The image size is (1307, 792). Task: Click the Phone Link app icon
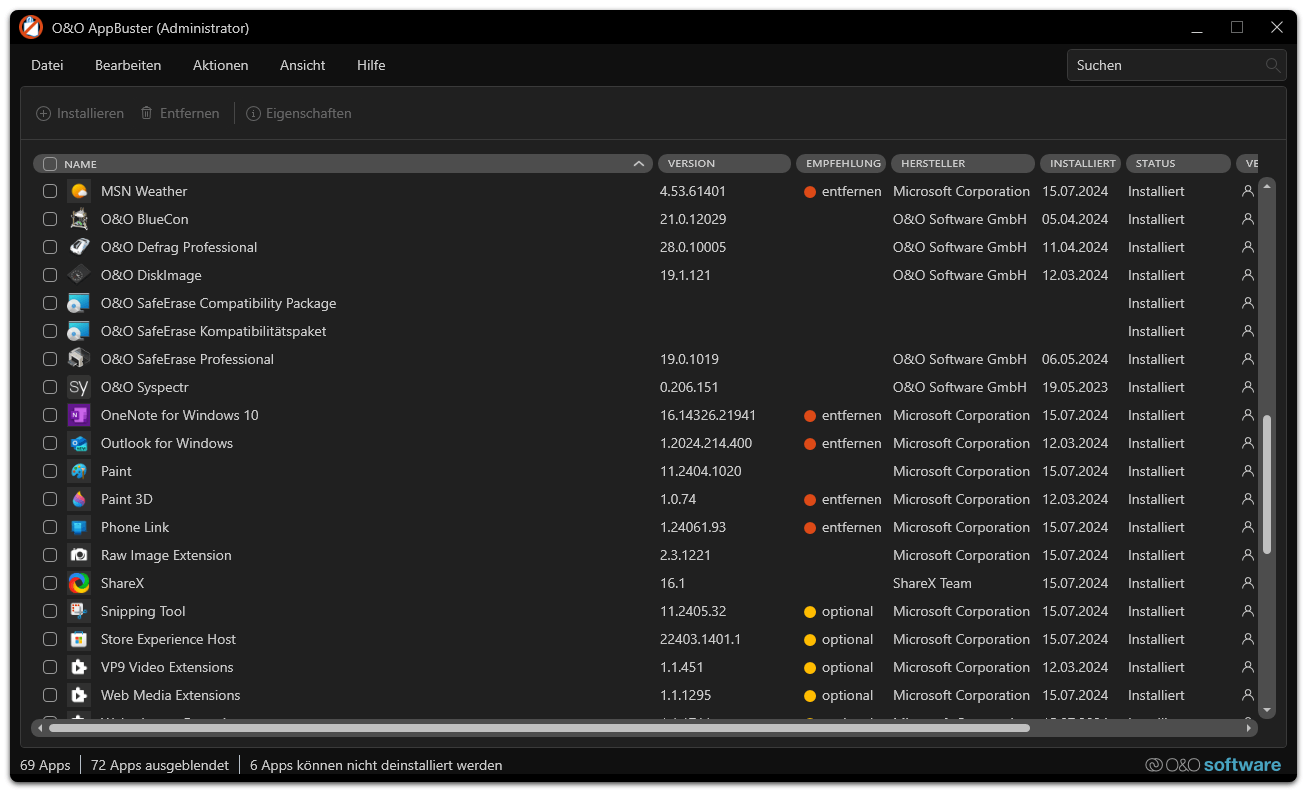[79, 527]
